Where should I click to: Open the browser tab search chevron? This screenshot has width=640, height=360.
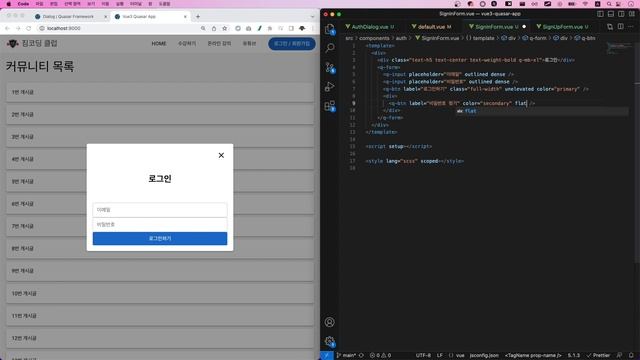coord(313,17)
